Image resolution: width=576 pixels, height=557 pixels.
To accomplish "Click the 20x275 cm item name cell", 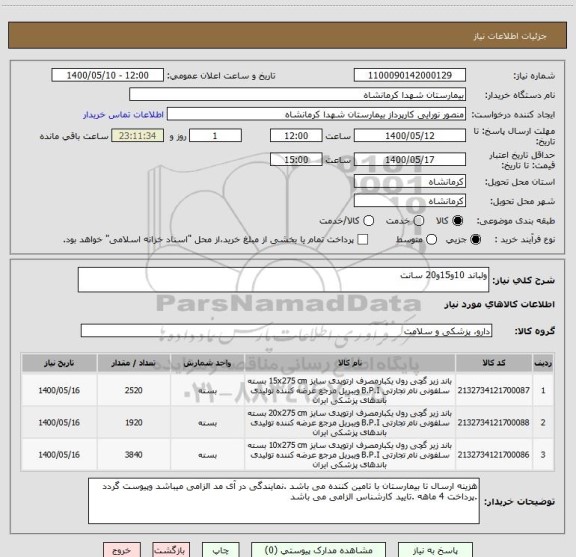I will click(x=350, y=423).
